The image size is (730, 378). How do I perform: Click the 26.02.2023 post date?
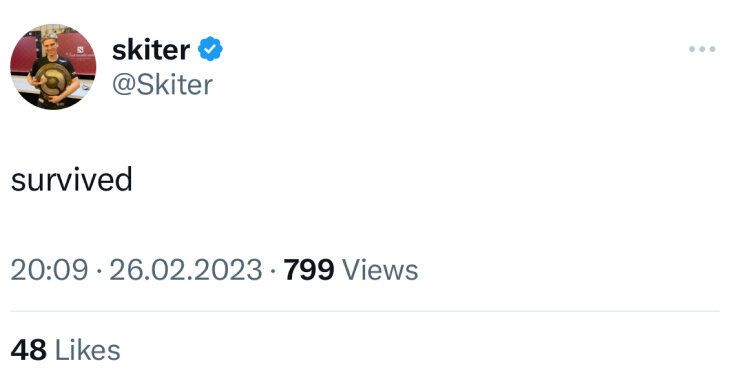[x=186, y=270]
